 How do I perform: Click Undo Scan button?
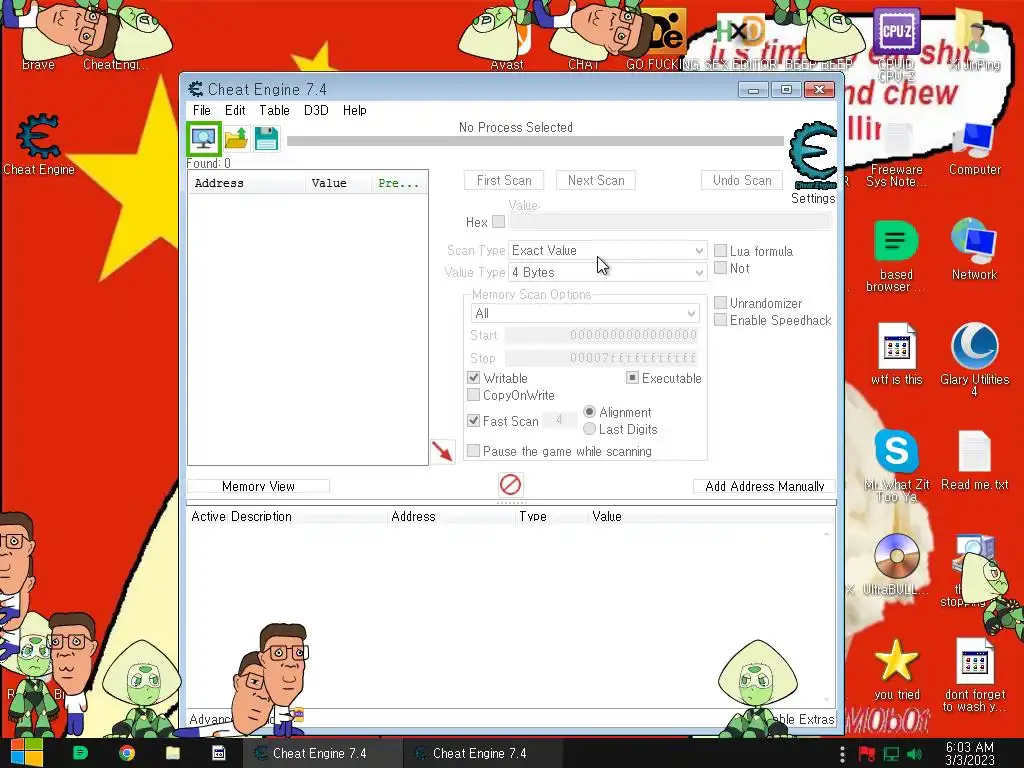[742, 180]
